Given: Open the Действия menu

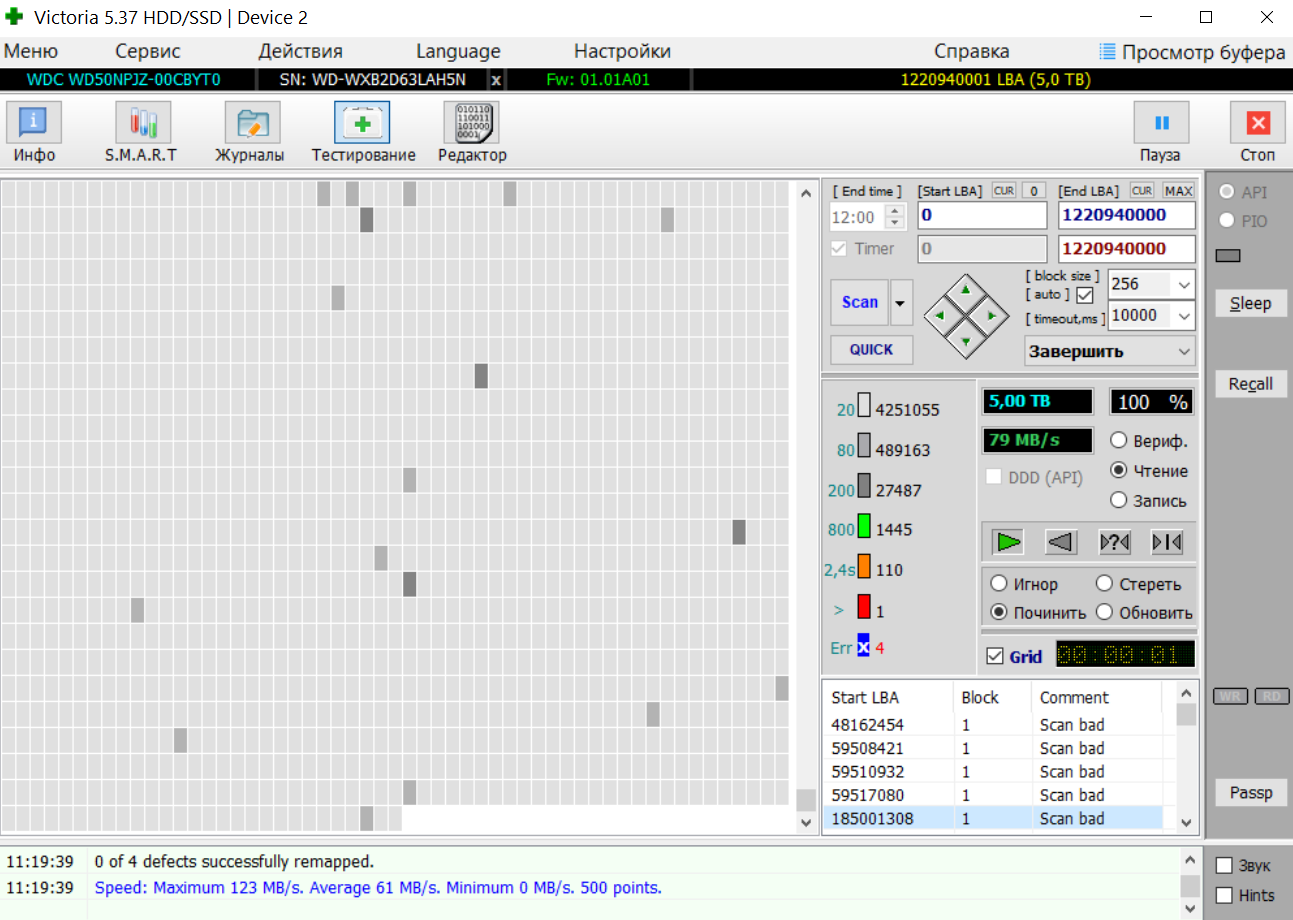Looking at the screenshot, I should tap(300, 51).
